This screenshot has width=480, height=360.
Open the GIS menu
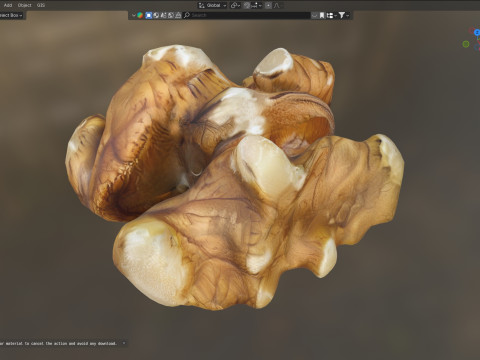[41, 5]
